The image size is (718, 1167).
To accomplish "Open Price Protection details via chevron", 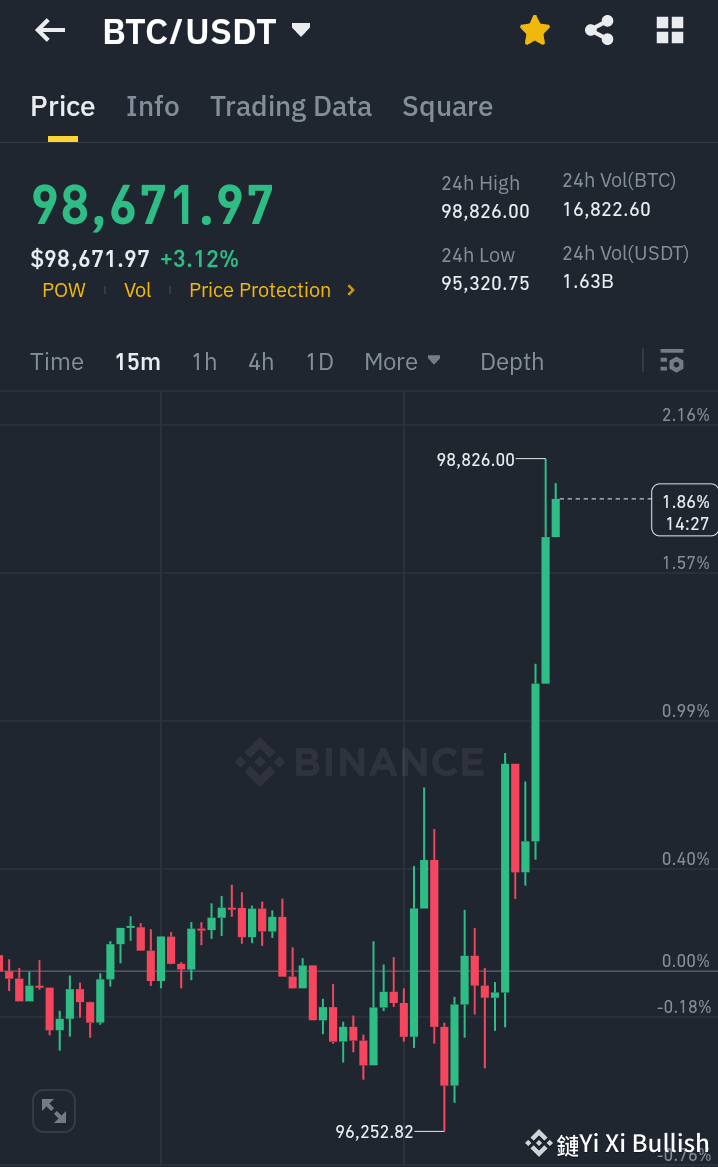I will click(x=350, y=290).
